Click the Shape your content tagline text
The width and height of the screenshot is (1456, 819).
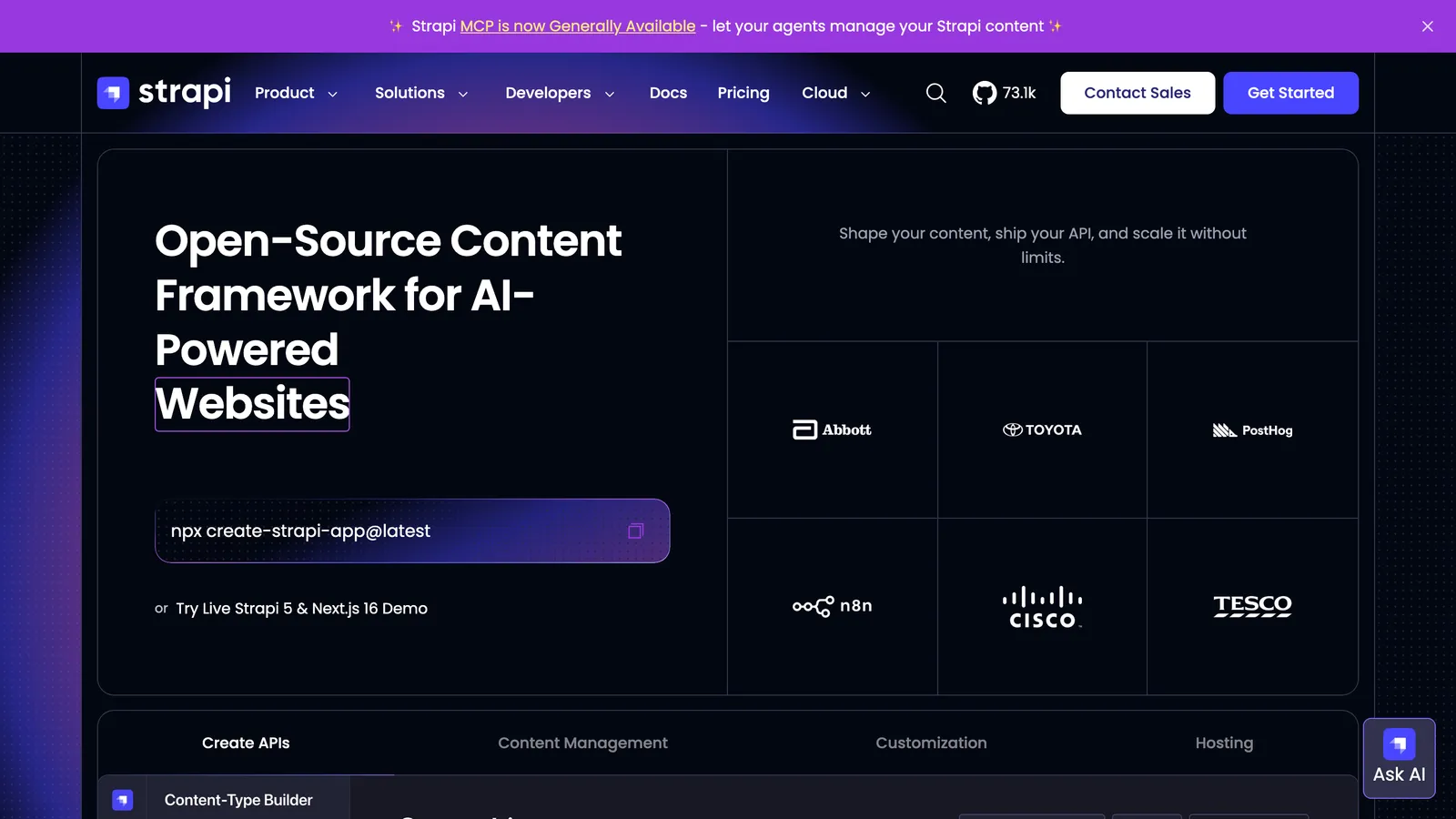(1042, 245)
